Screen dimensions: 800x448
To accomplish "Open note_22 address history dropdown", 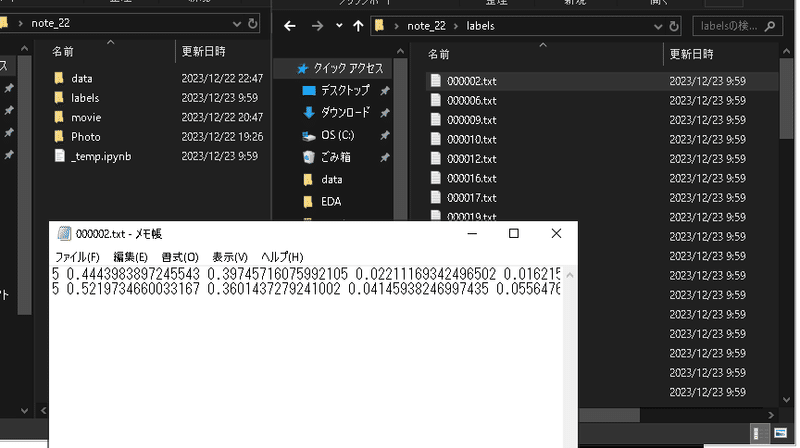I will (x=236, y=23).
